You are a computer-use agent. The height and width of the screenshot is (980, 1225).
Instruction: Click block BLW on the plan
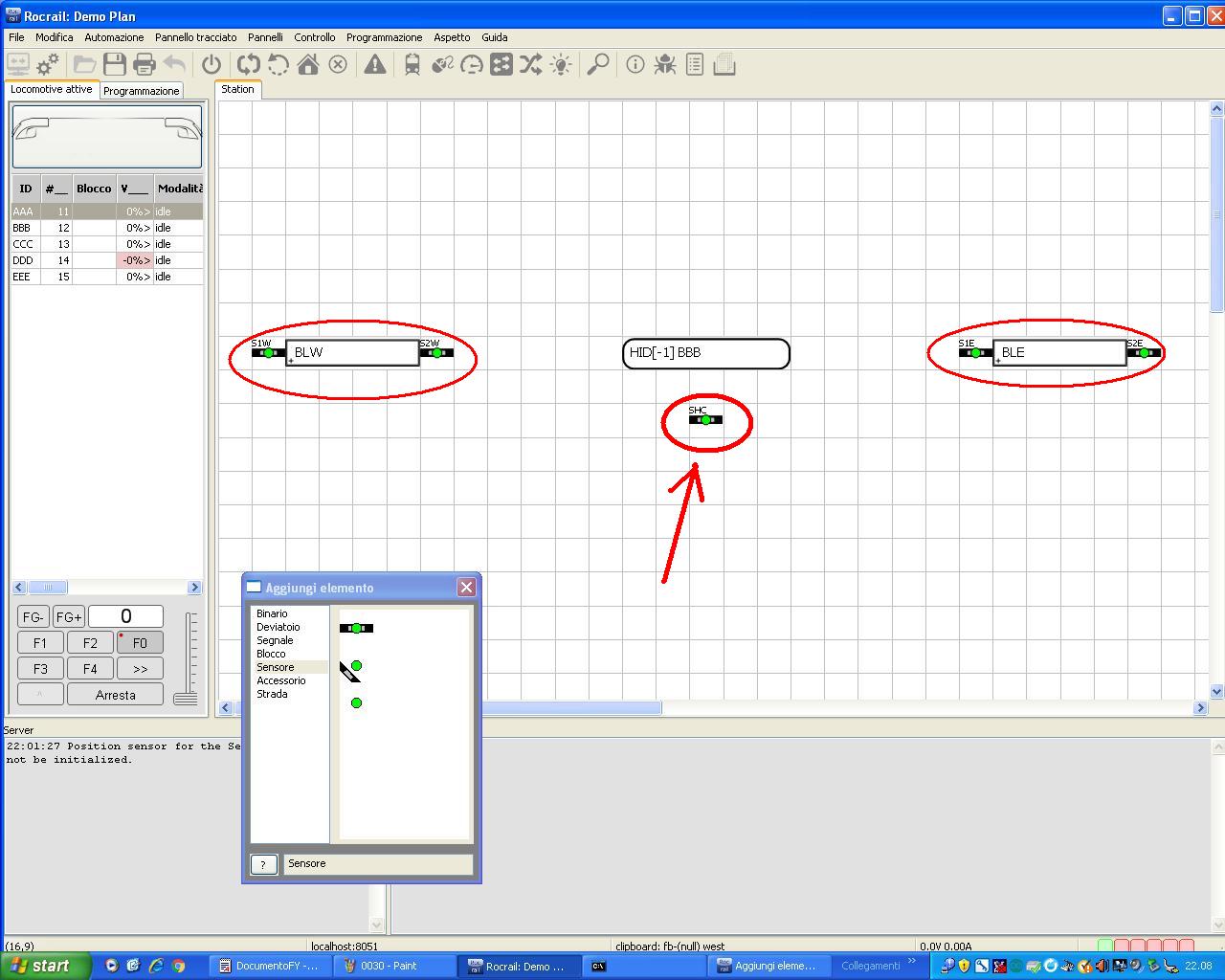pyautogui.click(x=352, y=352)
